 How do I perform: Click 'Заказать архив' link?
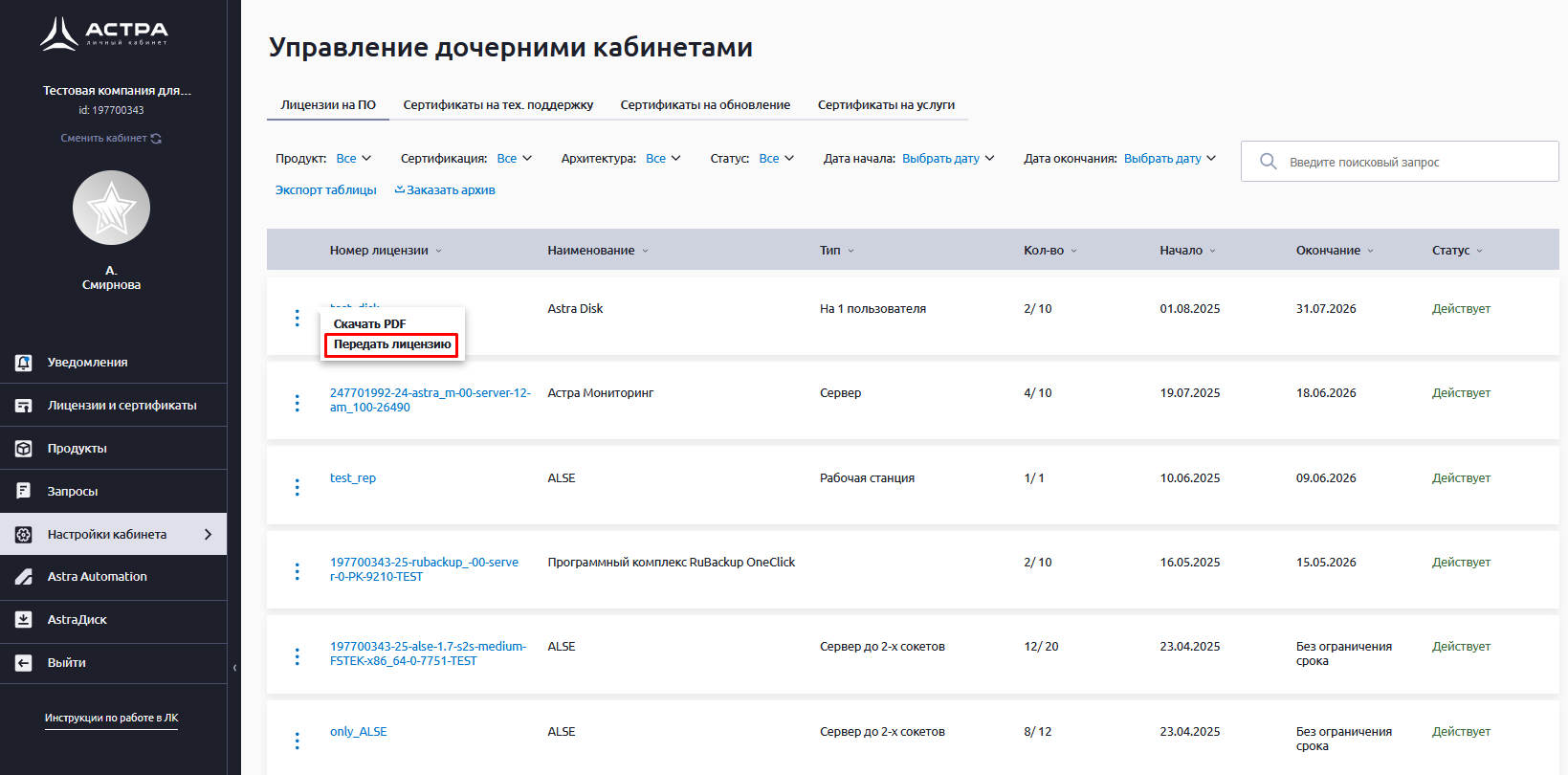[446, 190]
